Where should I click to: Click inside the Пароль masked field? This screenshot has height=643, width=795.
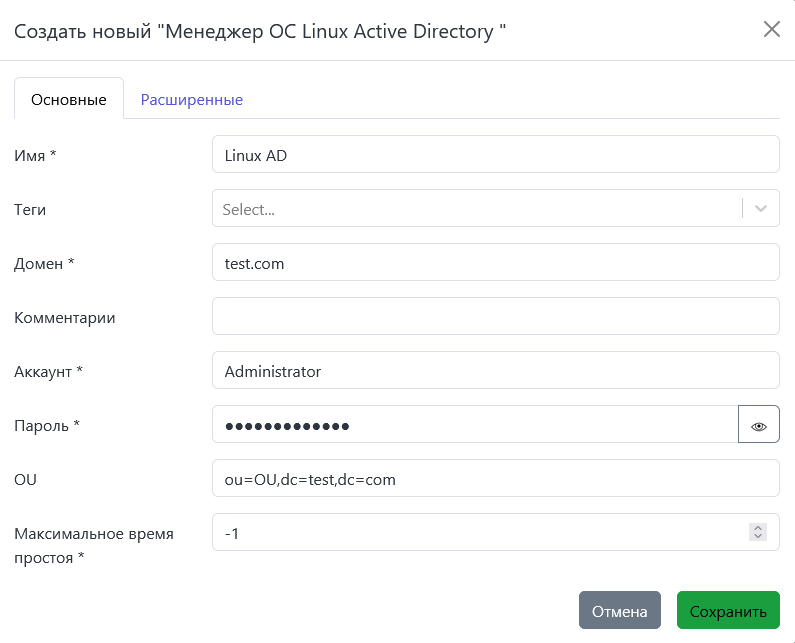point(475,425)
